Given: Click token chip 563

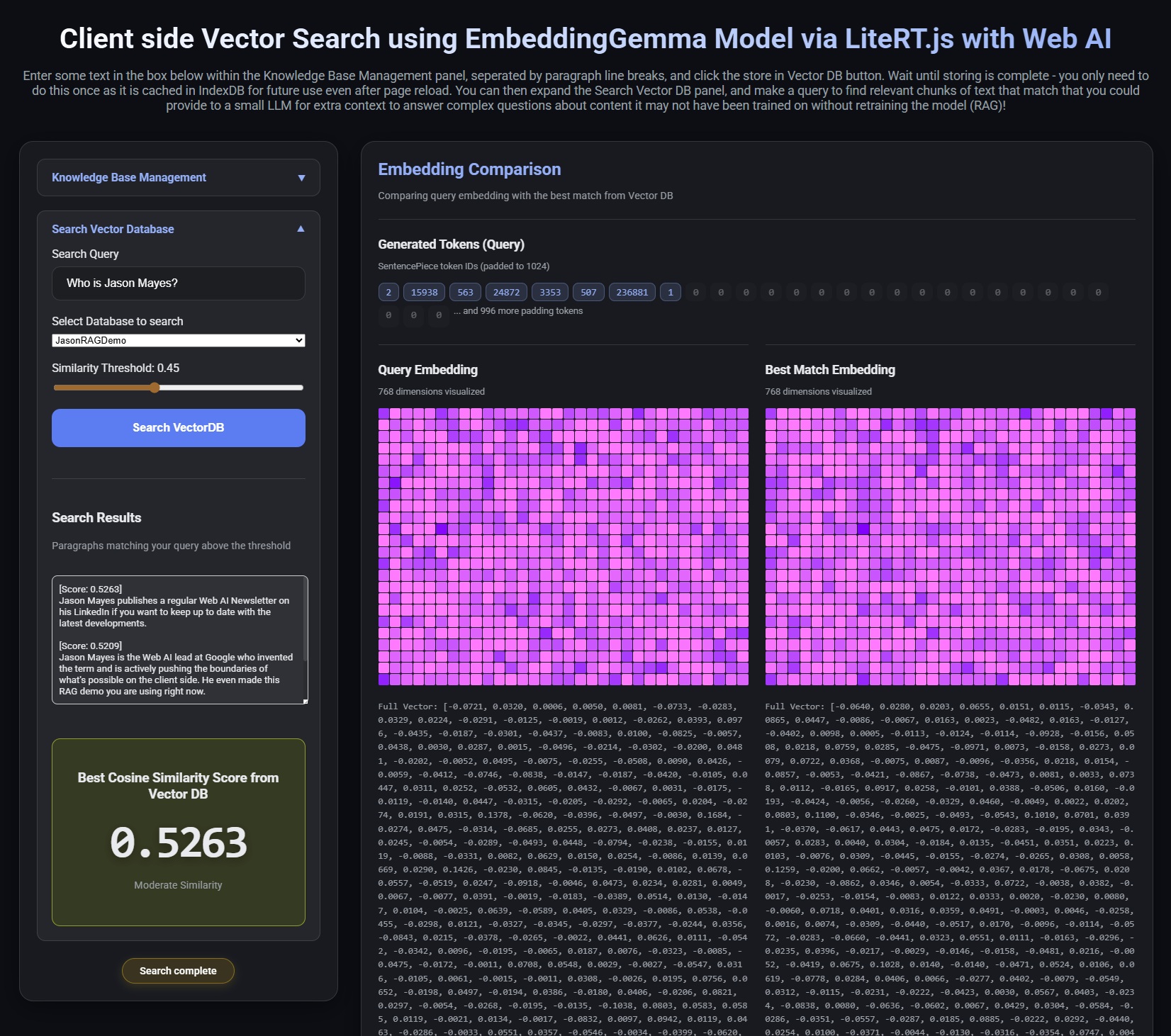Looking at the screenshot, I should (465, 292).
